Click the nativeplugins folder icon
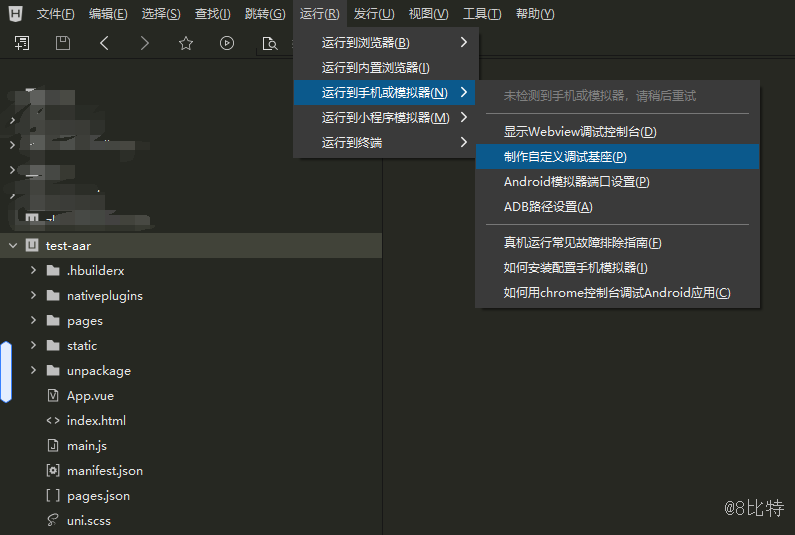Screen dimensions: 795x535 coord(53,295)
